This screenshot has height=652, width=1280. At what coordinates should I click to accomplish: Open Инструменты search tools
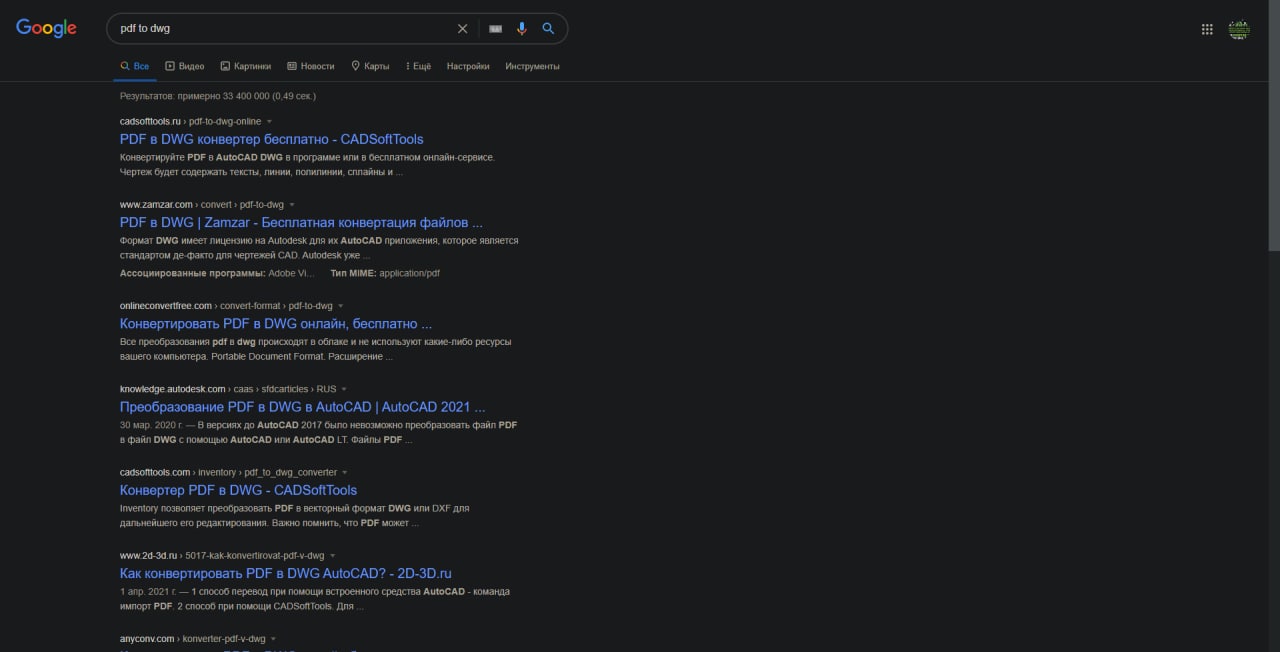click(532, 66)
